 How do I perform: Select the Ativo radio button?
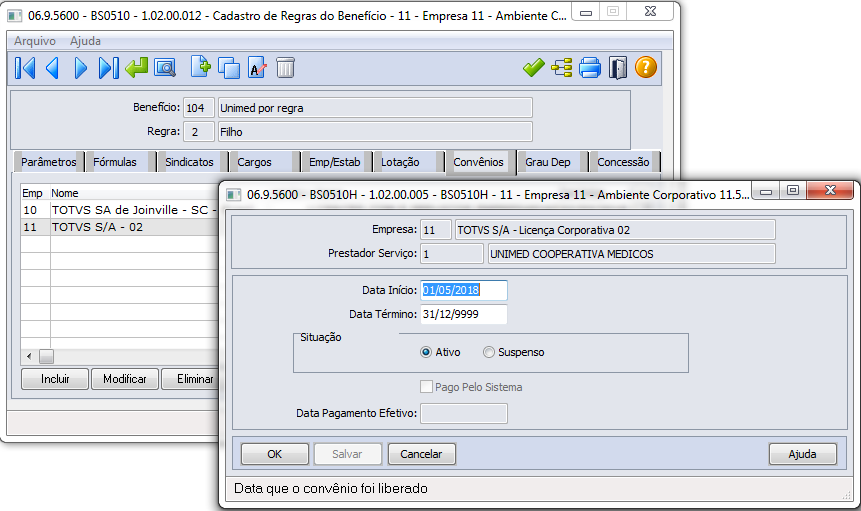click(426, 352)
